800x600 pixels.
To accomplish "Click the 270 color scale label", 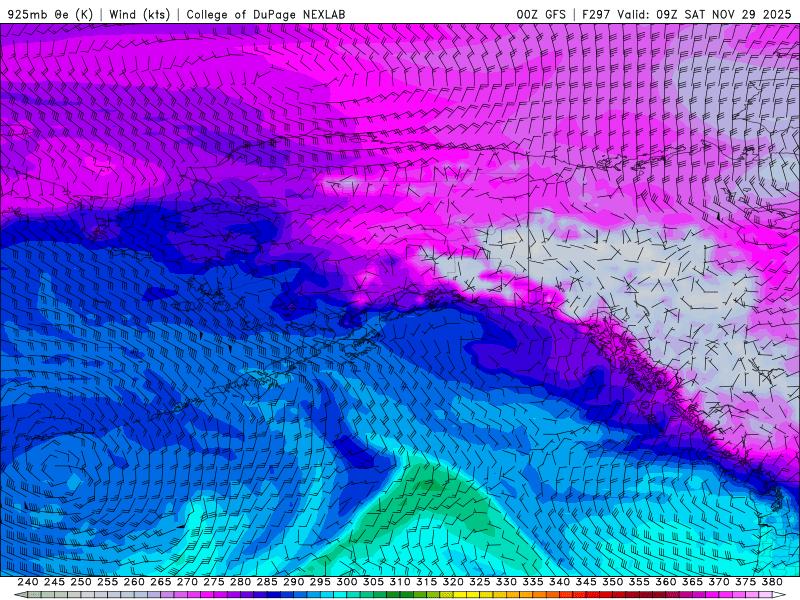I will coord(187,582).
